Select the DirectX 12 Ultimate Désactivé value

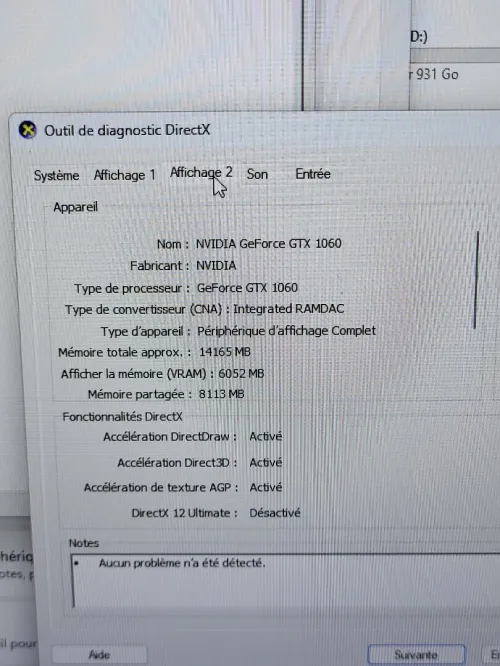point(275,513)
